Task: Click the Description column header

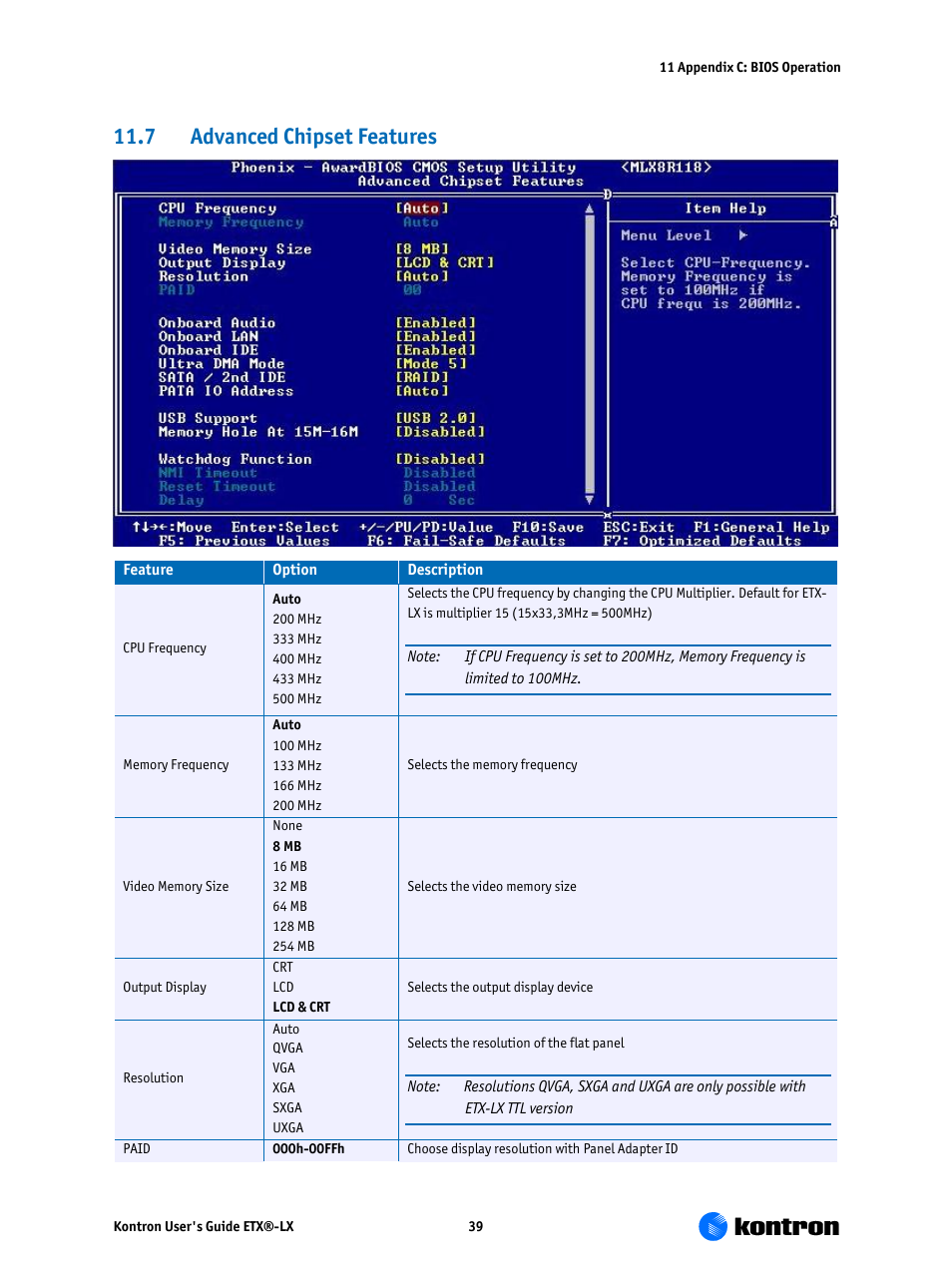Action: (445, 571)
